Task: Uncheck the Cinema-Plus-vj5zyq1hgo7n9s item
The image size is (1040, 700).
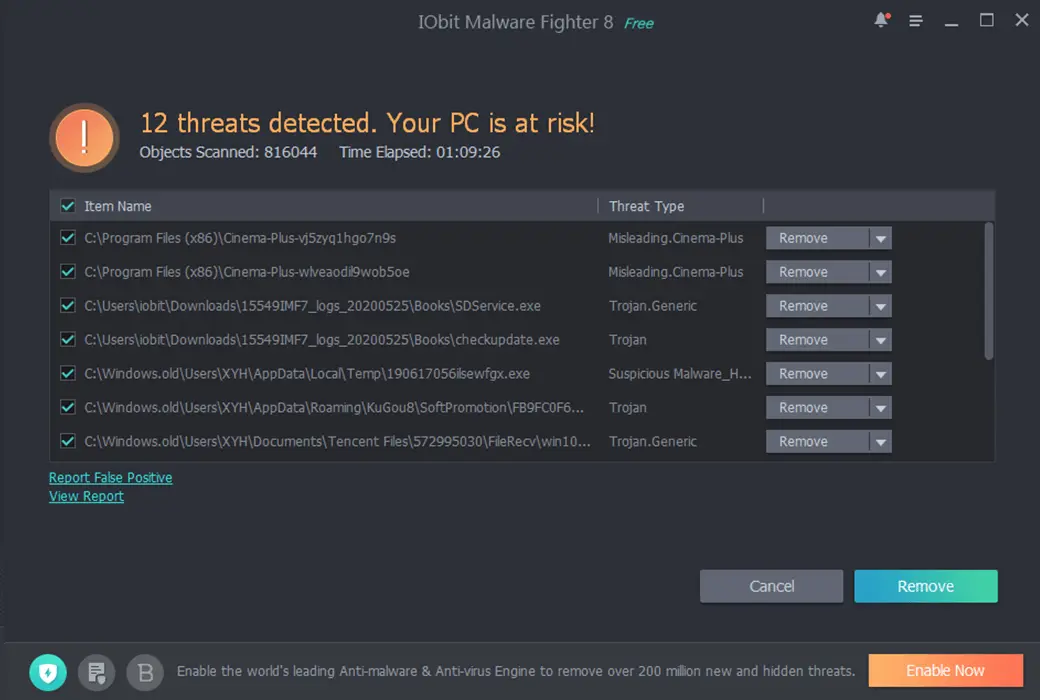Action: click(68, 238)
